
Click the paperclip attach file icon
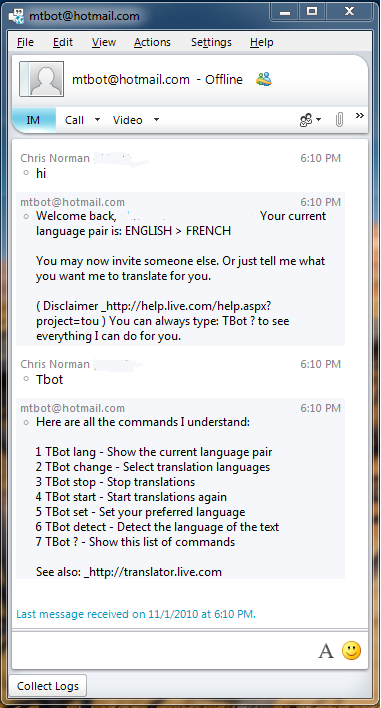[x=339, y=120]
